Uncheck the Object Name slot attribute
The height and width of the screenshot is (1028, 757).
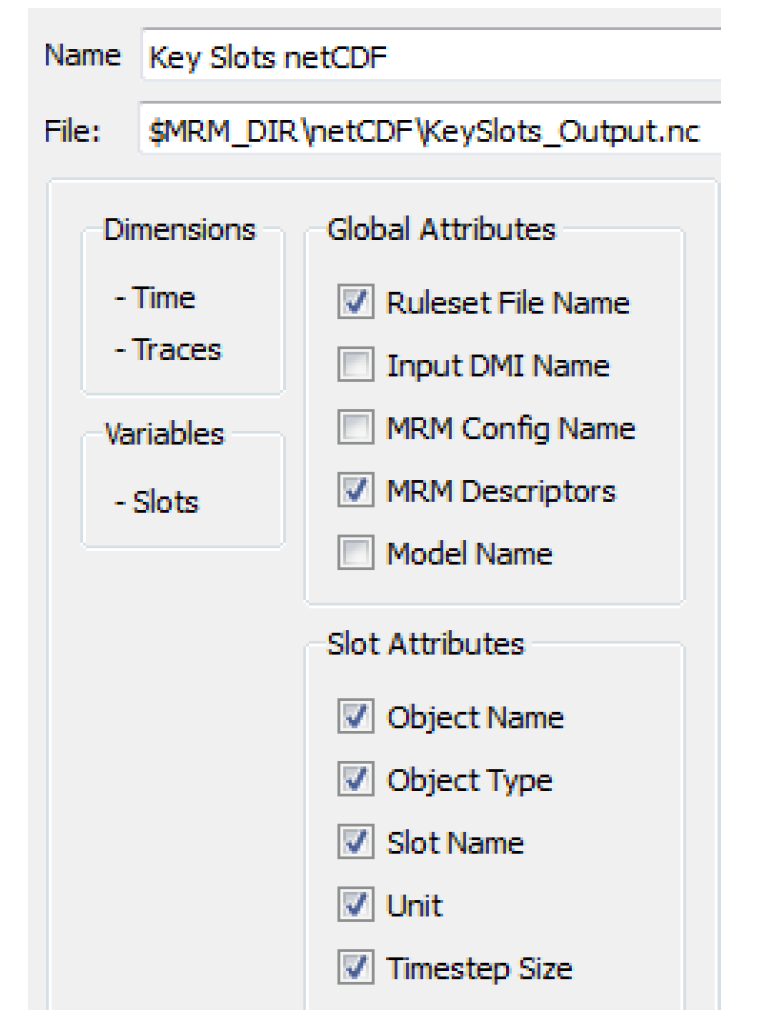(x=355, y=718)
